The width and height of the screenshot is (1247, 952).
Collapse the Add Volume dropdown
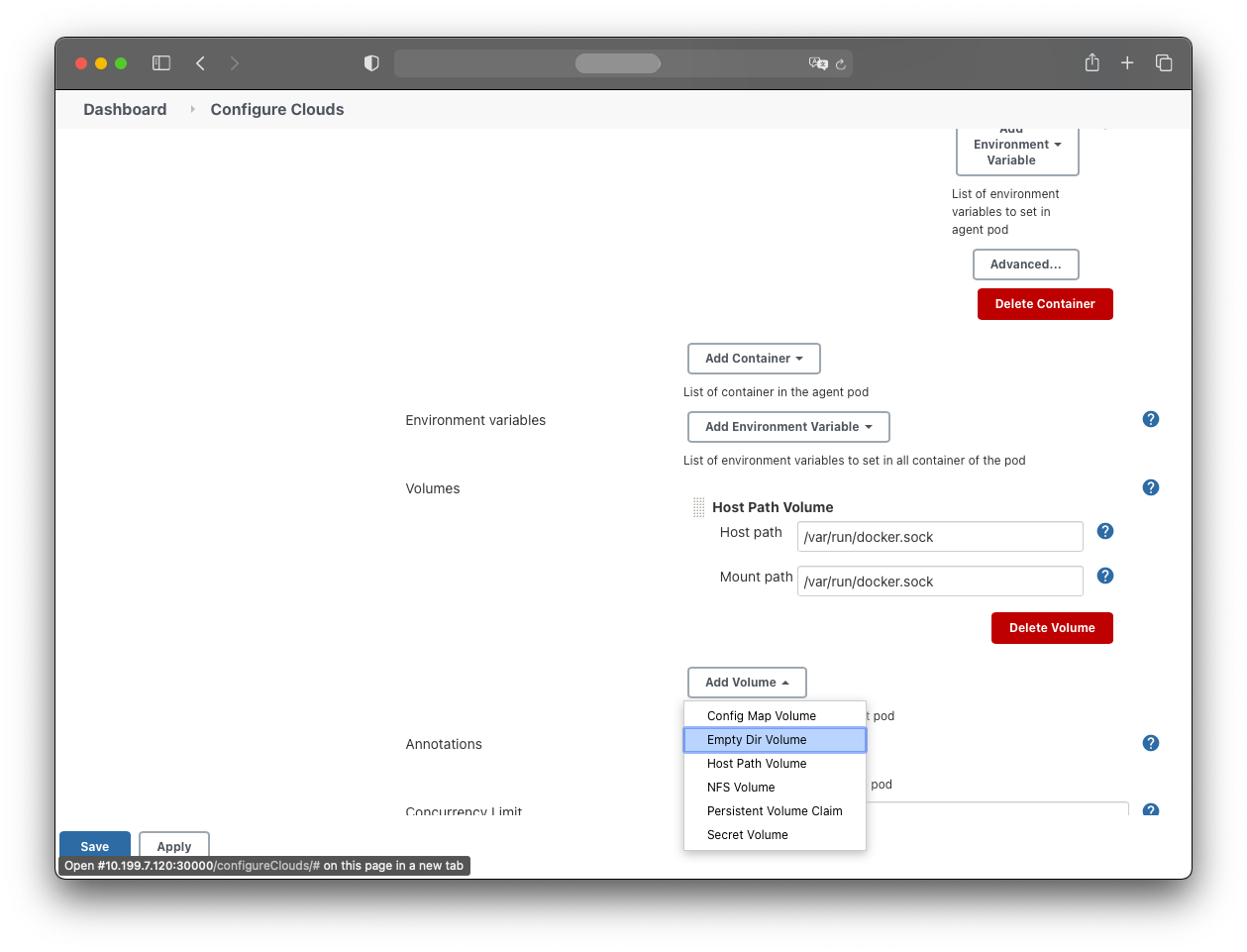[x=747, y=683]
